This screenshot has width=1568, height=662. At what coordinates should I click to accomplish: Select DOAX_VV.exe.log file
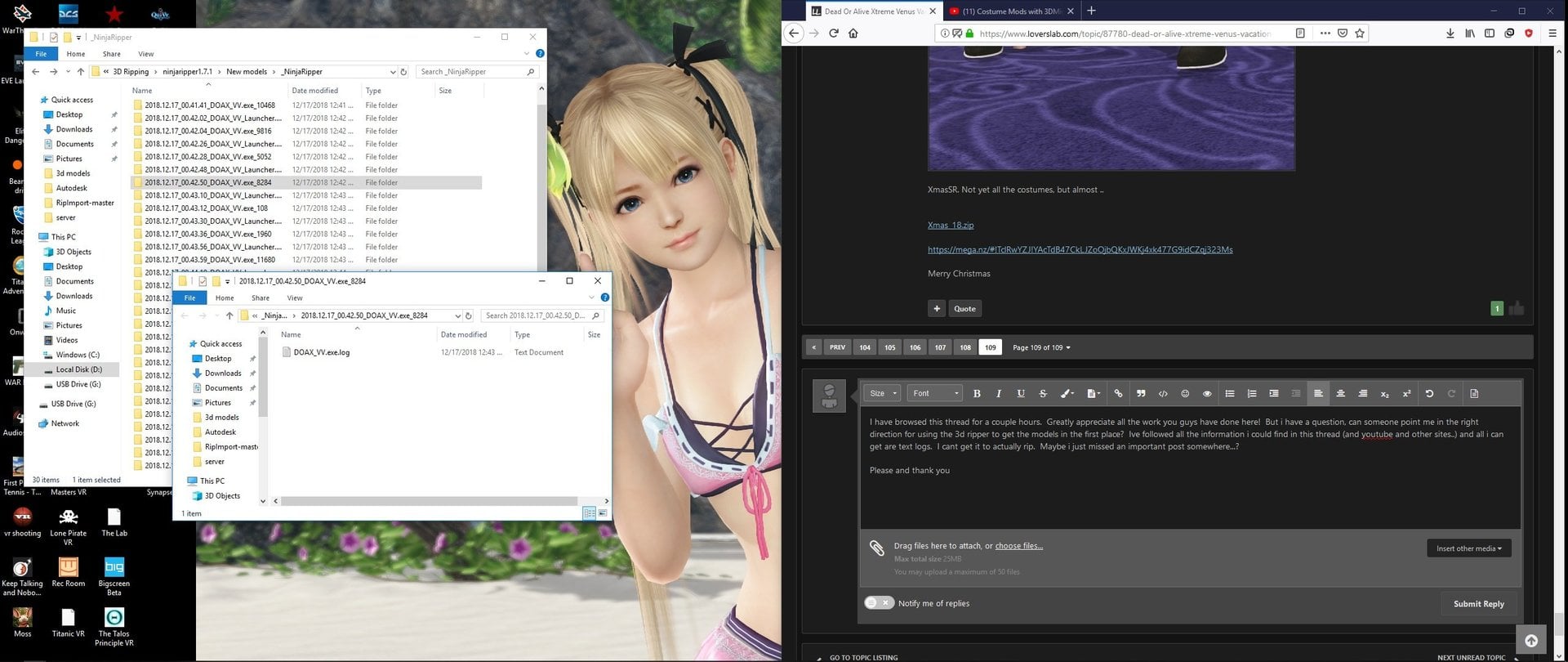322,353
